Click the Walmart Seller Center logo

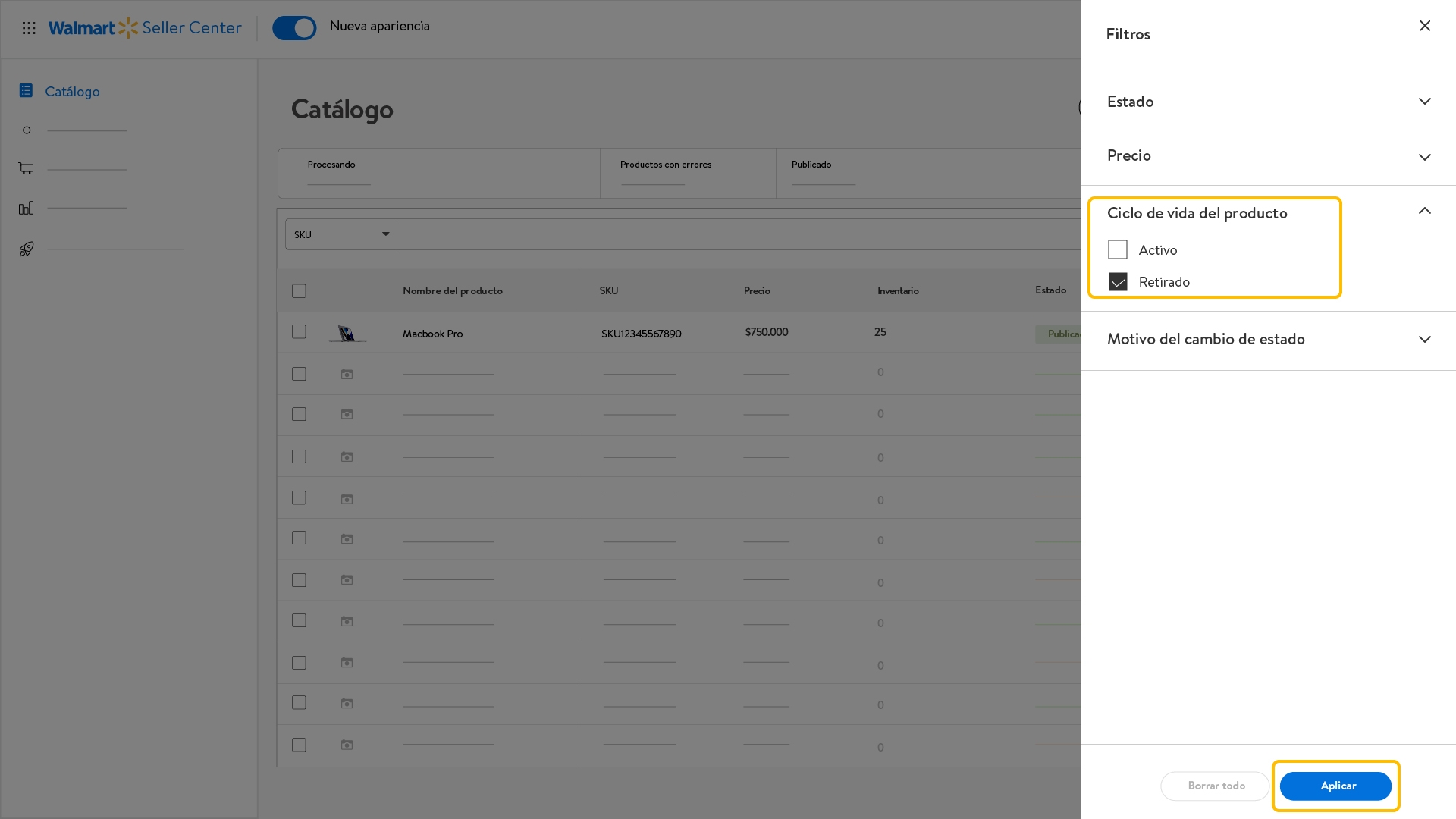[145, 28]
